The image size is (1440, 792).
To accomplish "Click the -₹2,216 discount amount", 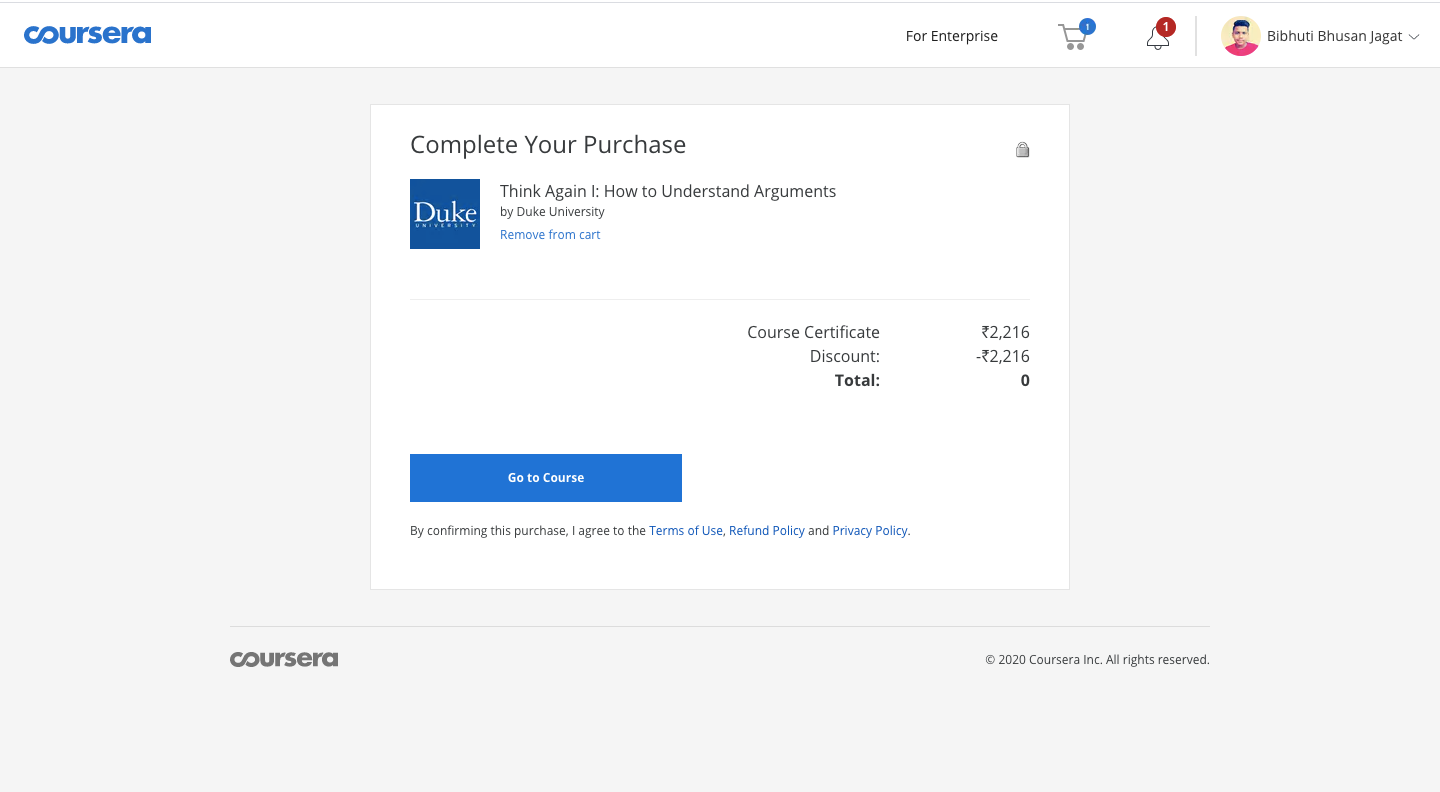I will tap(1003, 356).
